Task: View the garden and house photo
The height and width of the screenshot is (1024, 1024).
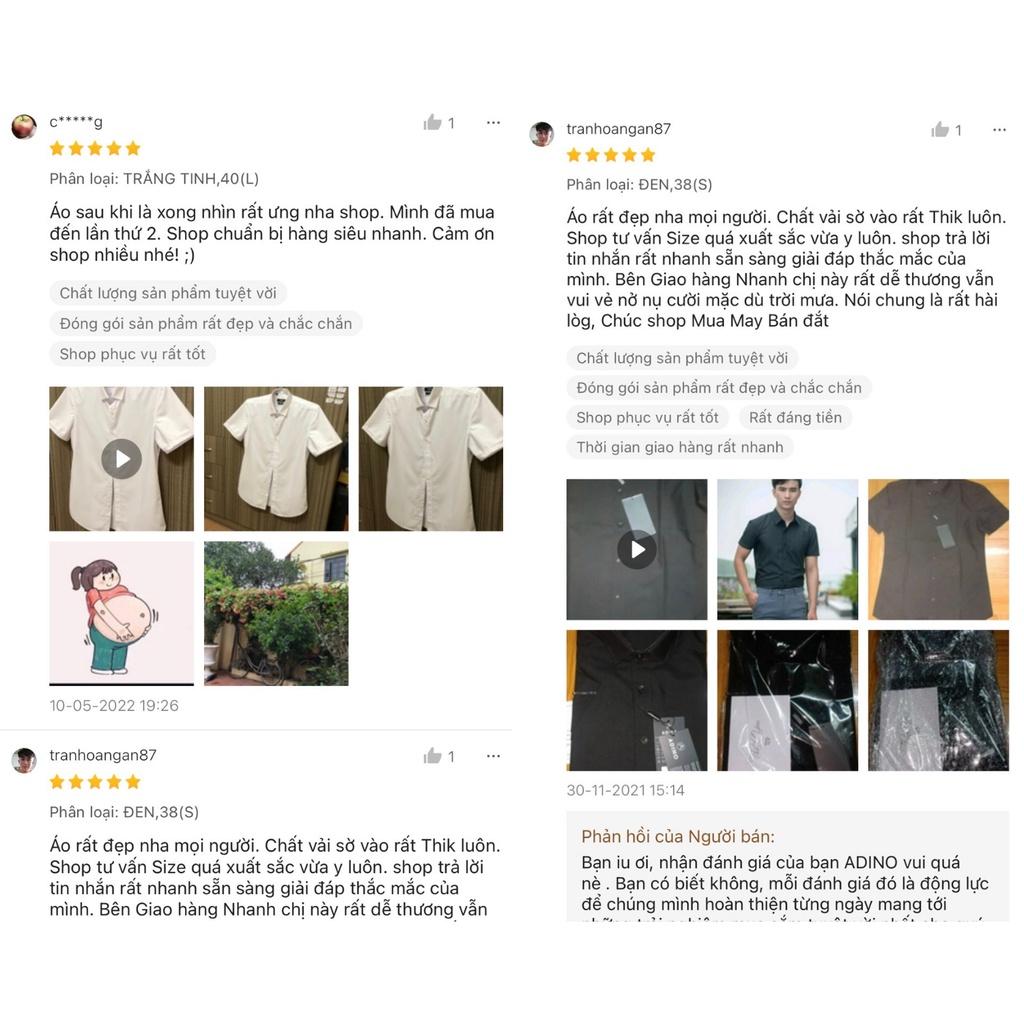Action: (276, 613)
